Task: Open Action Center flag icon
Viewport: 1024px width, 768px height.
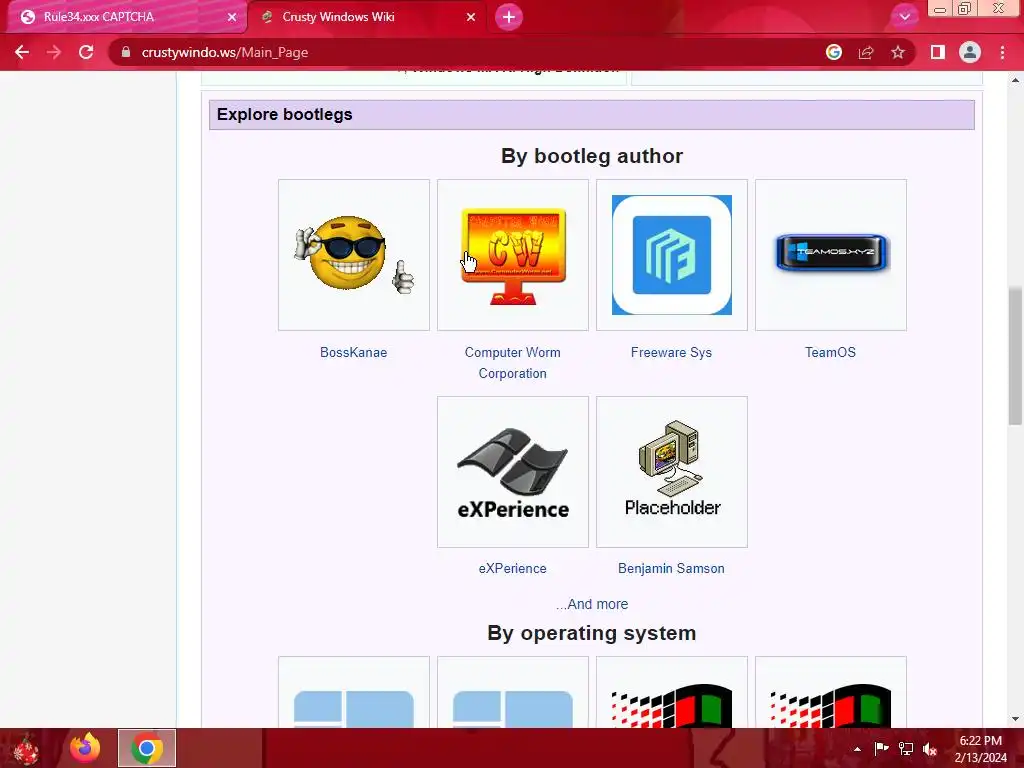Action: [x=881, y=748]
